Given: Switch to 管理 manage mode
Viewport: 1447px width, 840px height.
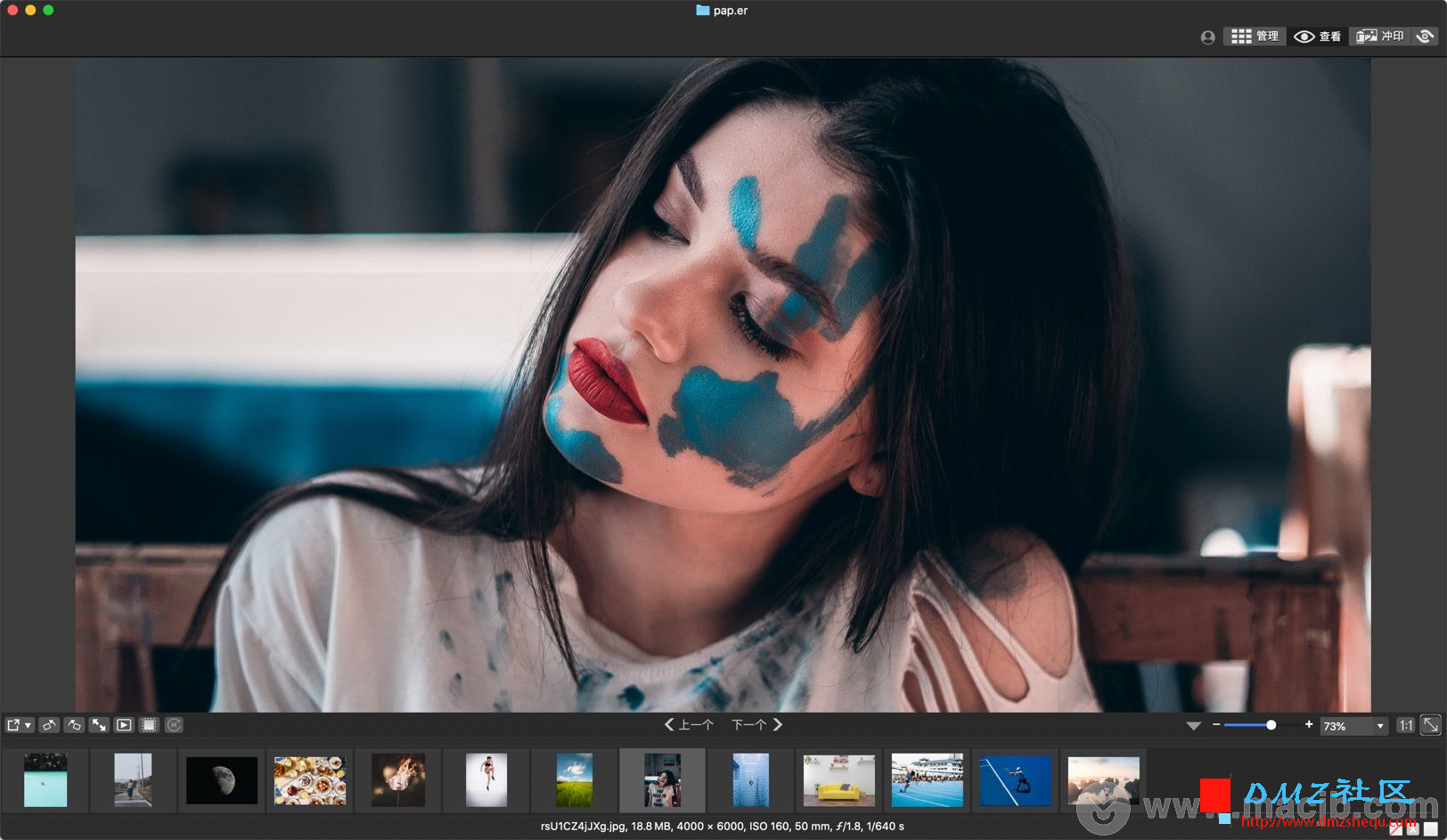Looking at the screenshot, I should pyautogui.click(x=1255, y=37).
